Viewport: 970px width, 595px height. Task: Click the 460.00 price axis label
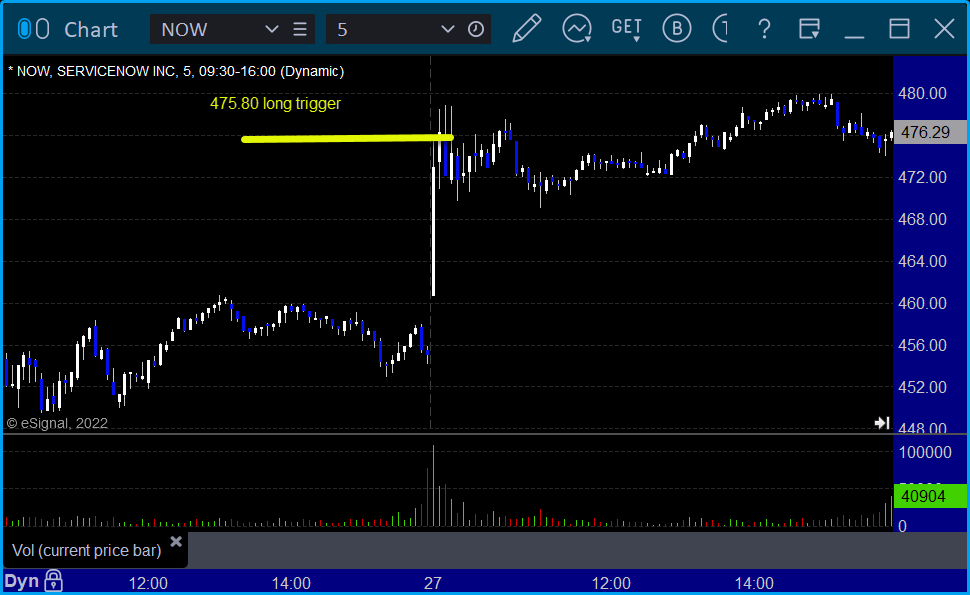coord(922,303)
